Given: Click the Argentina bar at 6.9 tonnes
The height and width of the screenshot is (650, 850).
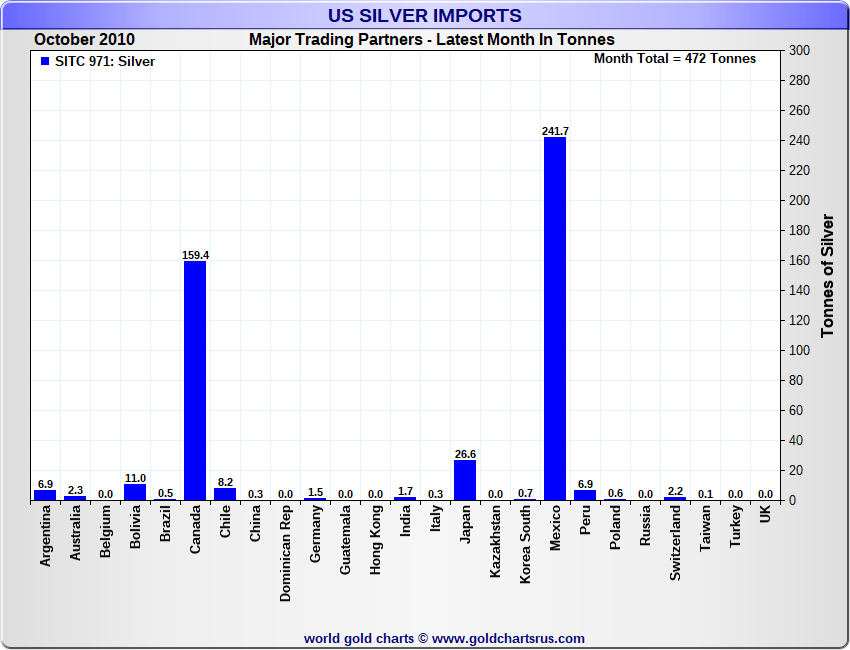Looking at the screenshot, I should [x=45, y=495].
